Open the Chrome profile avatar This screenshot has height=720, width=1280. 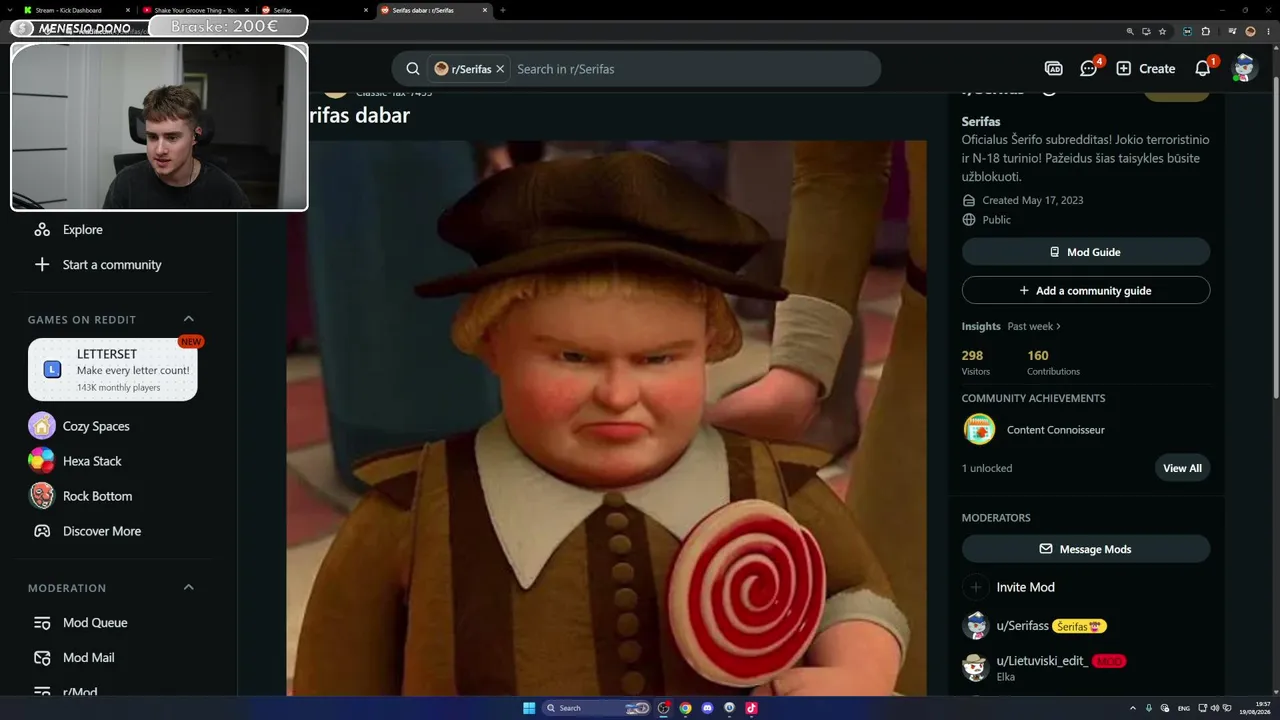[x=1250, y=31]
